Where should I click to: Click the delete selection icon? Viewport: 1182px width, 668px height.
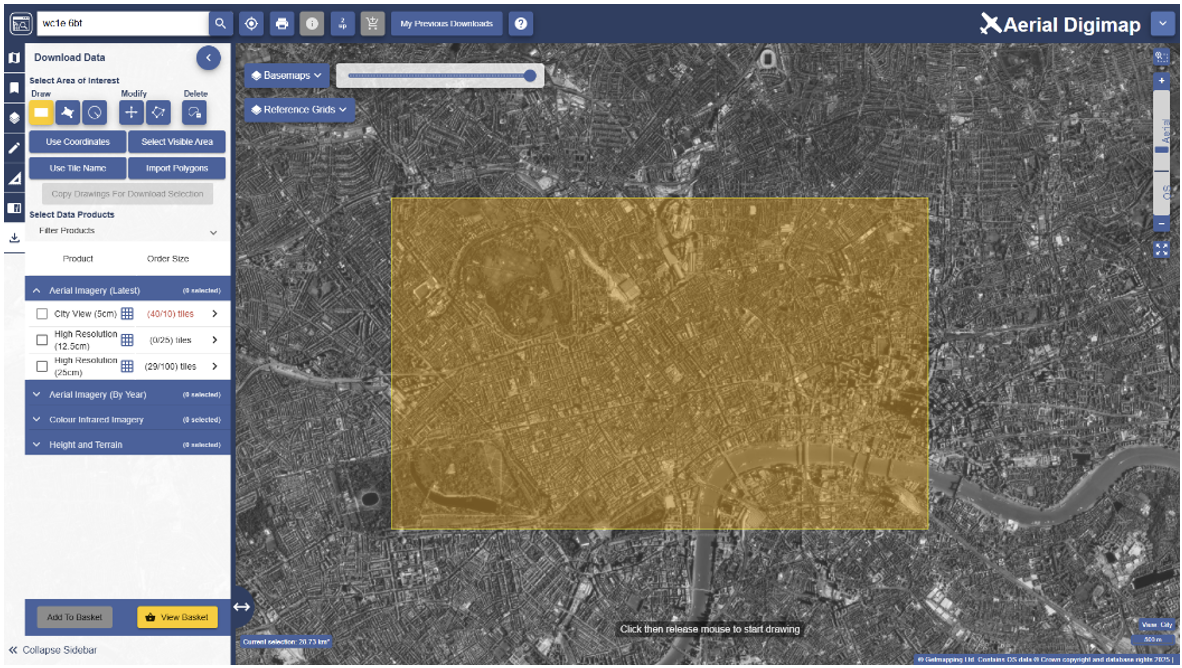pyautogui.click(x=195, y=113)
